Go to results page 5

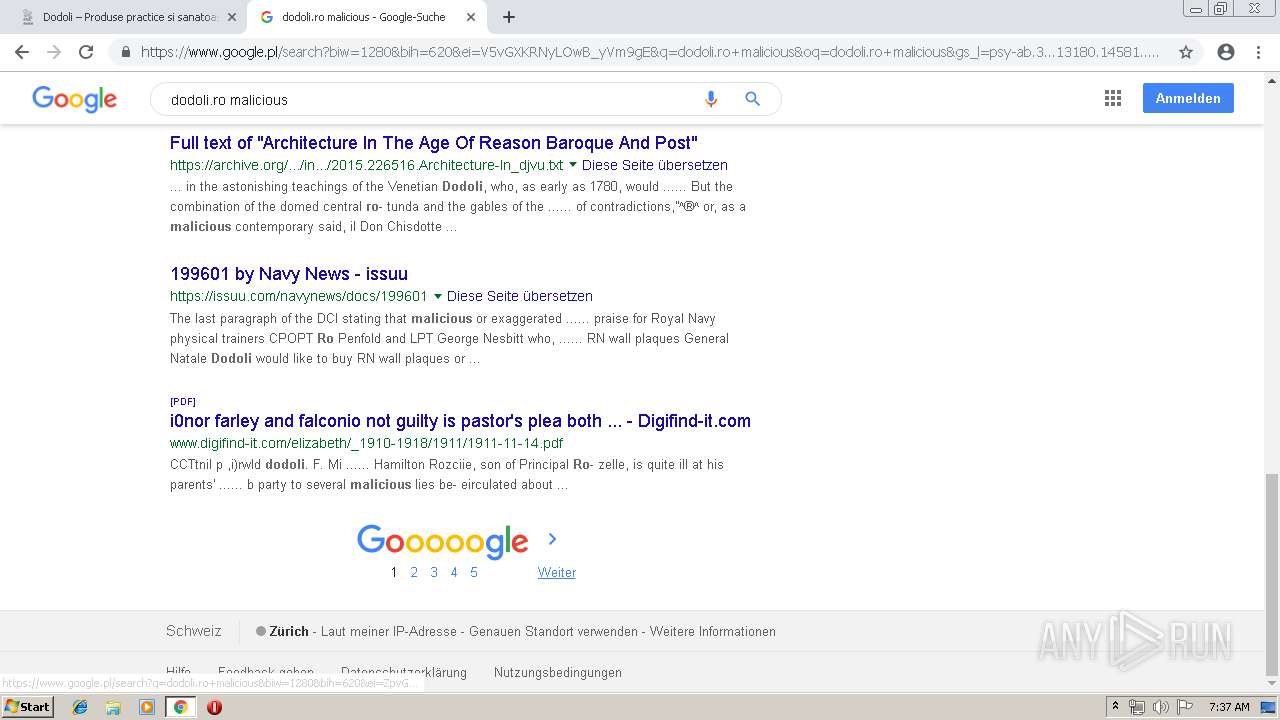(474, 572)
